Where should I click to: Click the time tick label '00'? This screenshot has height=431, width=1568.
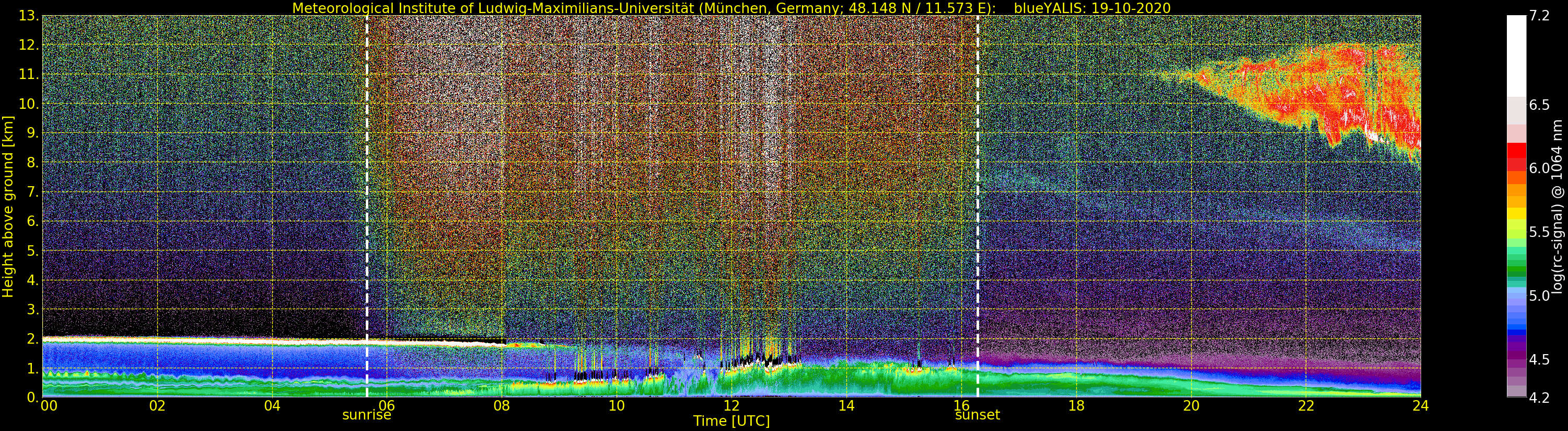49,405
